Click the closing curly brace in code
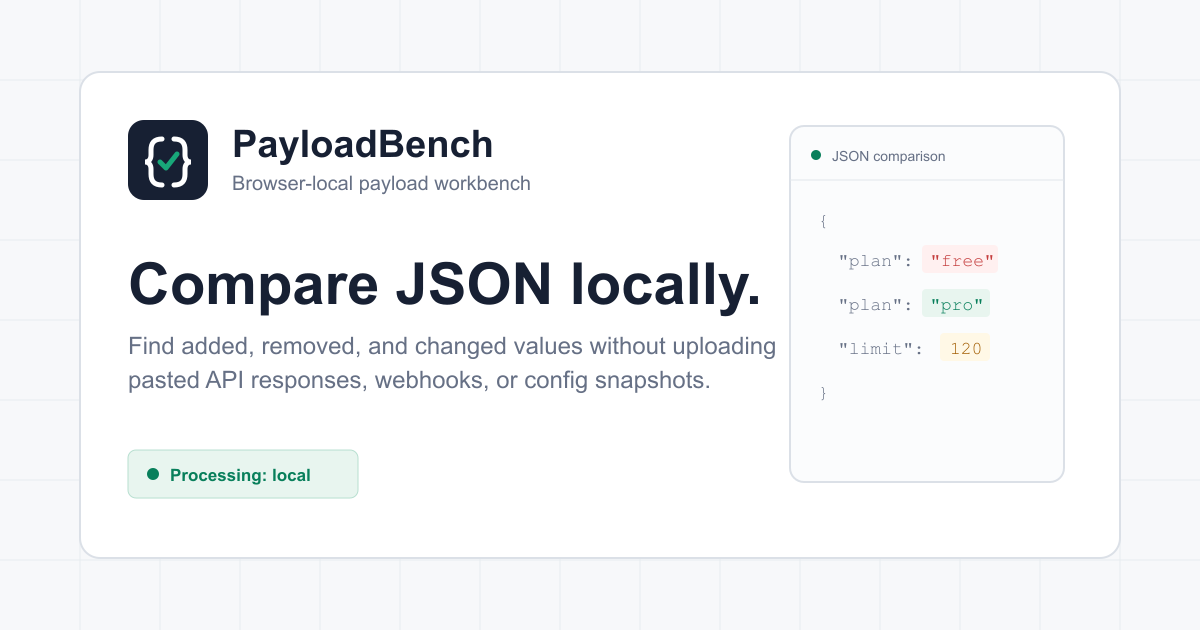Viewport: 1200px width, 630px height. click(x=823, y=393)
